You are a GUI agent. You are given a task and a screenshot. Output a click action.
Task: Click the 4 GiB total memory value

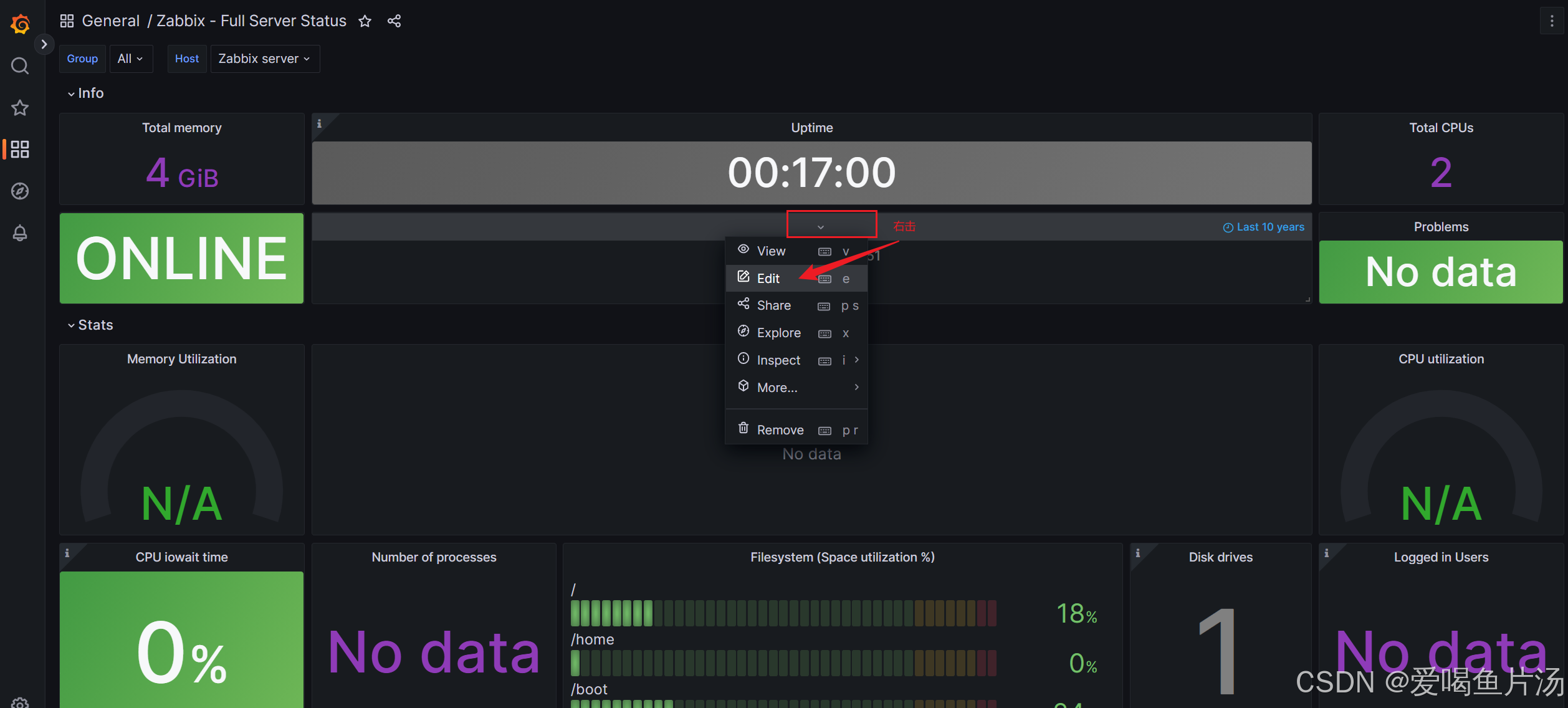point(182,173)
